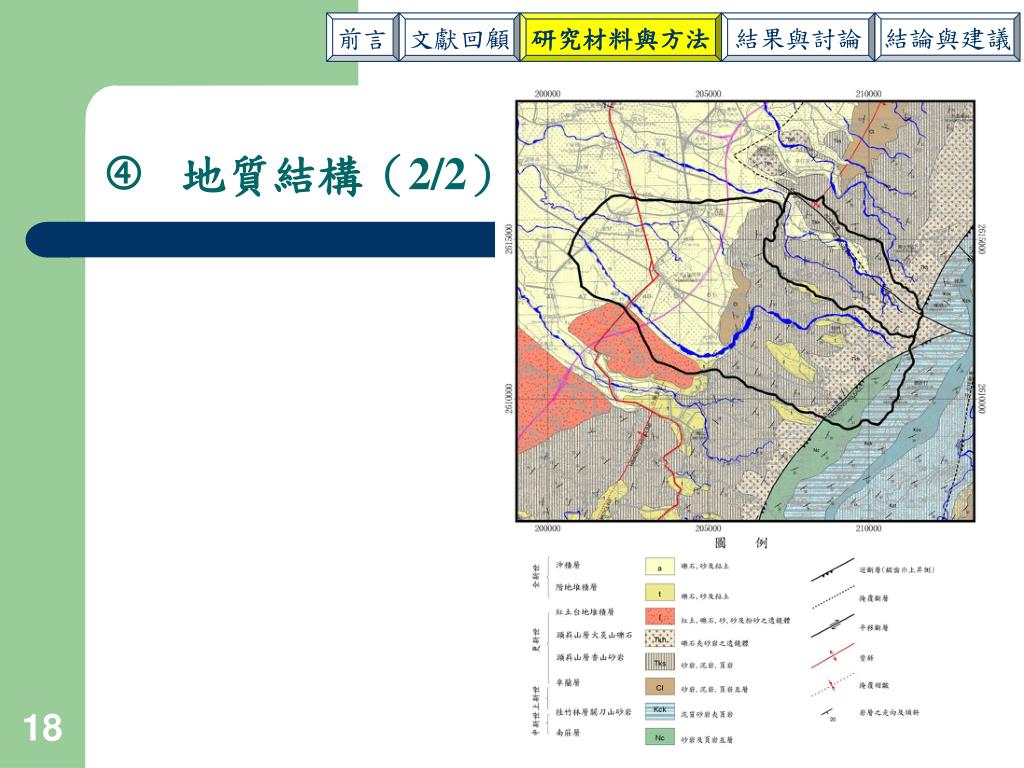
Task: Click the green Nc legend swatch
Action: pyautogui.click(x=660, y=737)
